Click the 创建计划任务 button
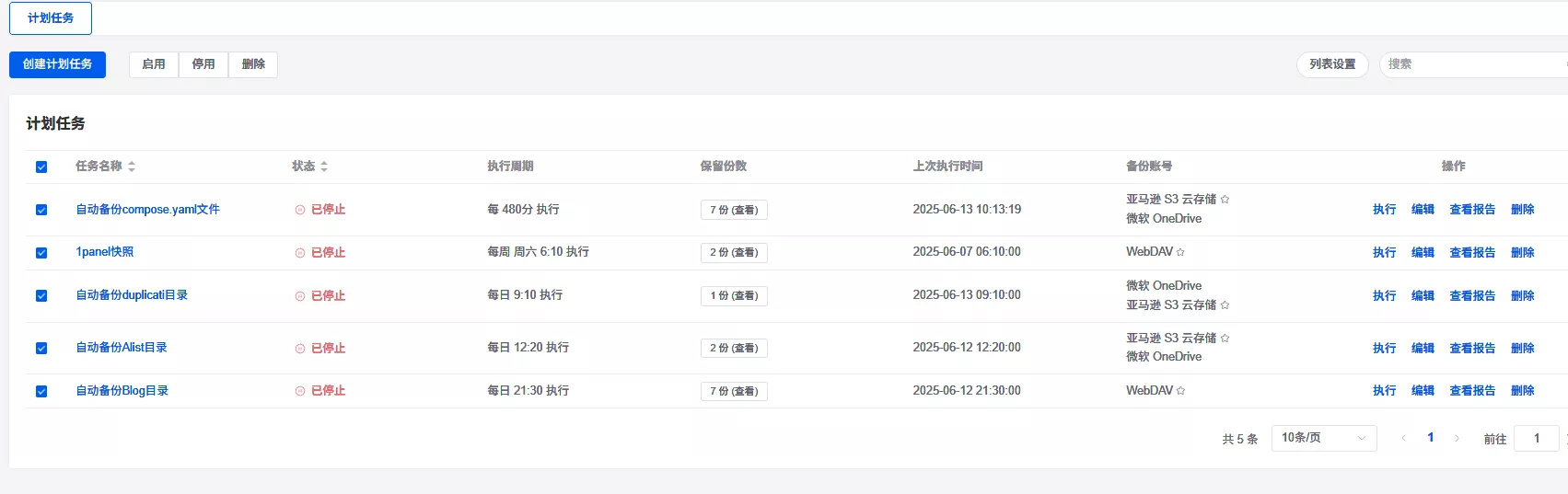The height and width of the screenshot is (494, 1568). 57,64
